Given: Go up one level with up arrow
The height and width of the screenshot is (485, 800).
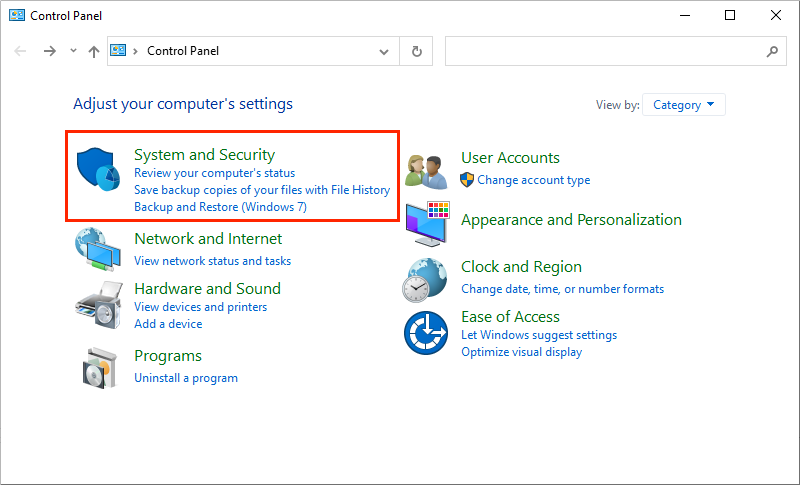Looking at the screenshot, I should pyautogui.click(x=94, y=51).
